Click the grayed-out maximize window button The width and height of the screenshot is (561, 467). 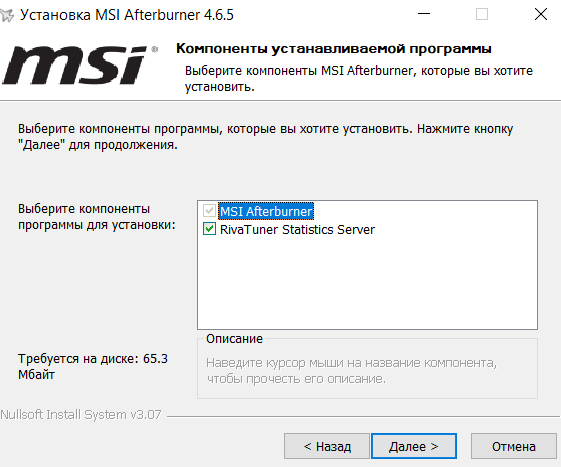pyautogui.click(x=482, y=14)
